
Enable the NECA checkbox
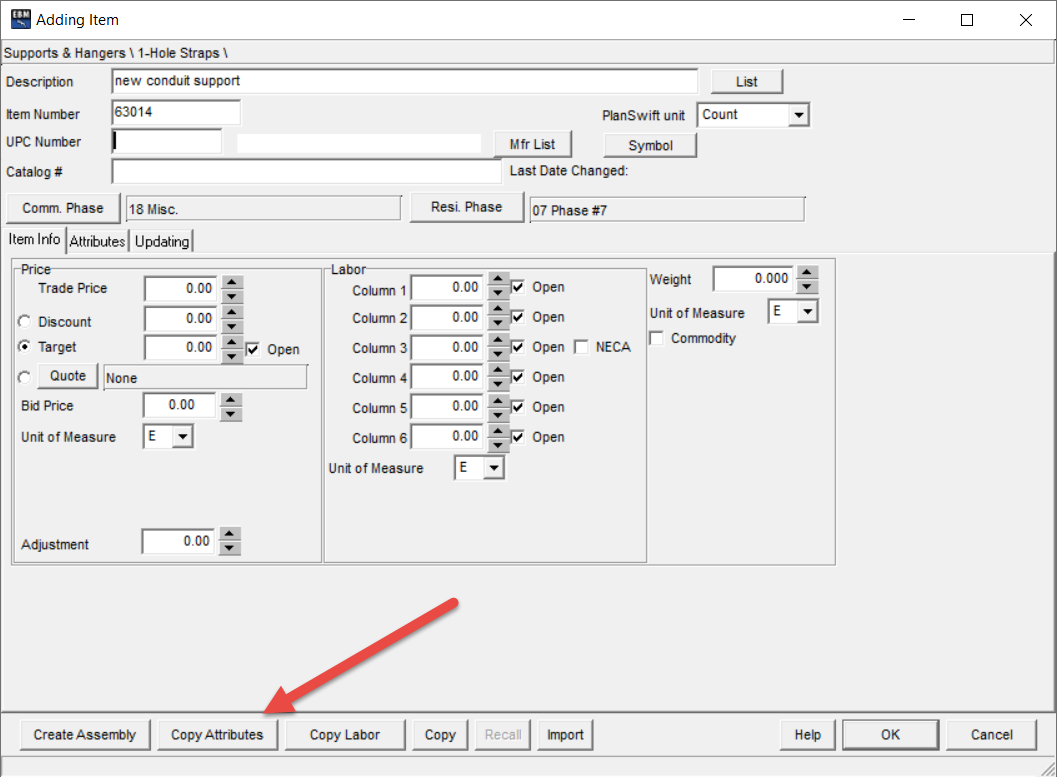(579, 347)
